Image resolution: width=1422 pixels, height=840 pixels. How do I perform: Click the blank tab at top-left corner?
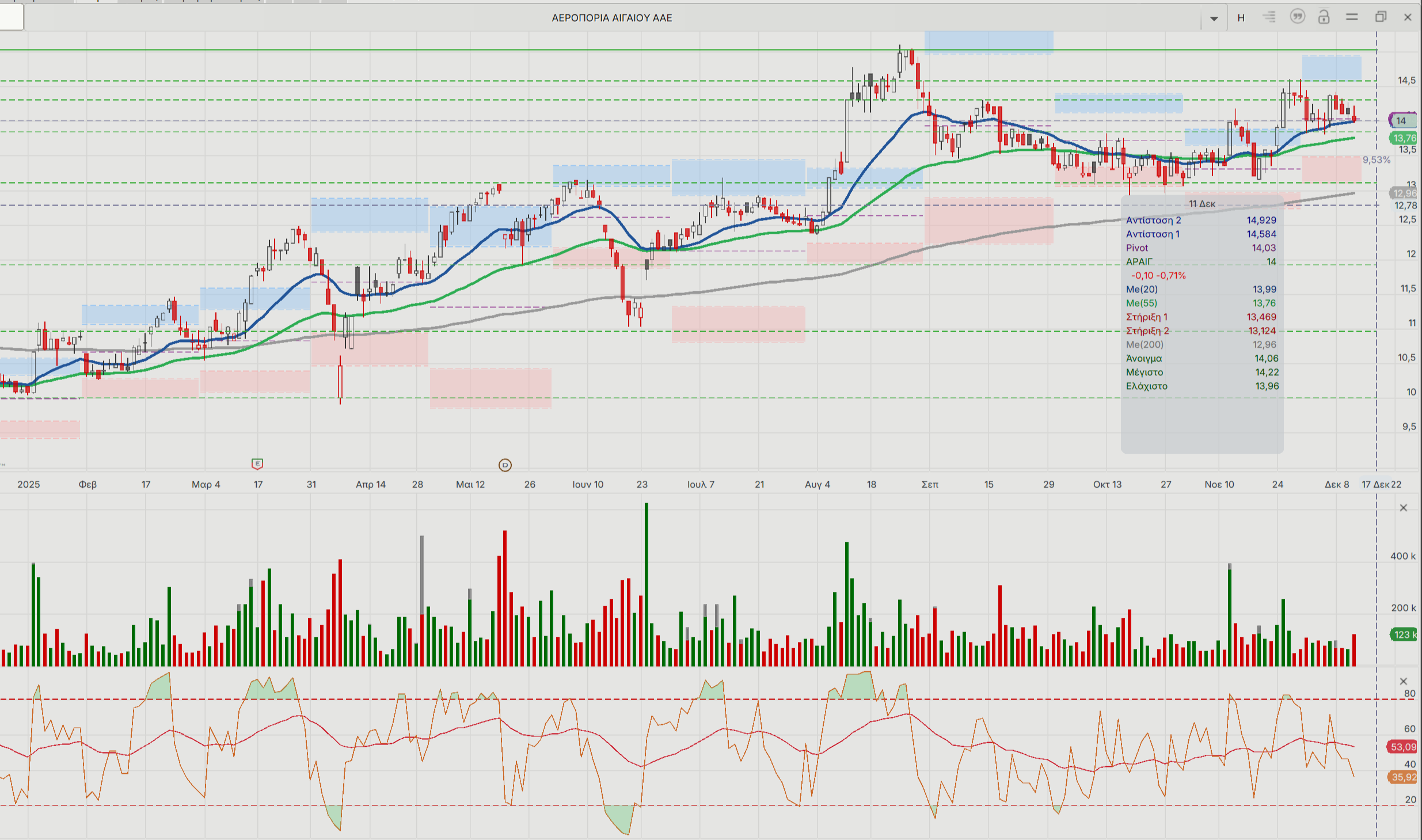12,17
